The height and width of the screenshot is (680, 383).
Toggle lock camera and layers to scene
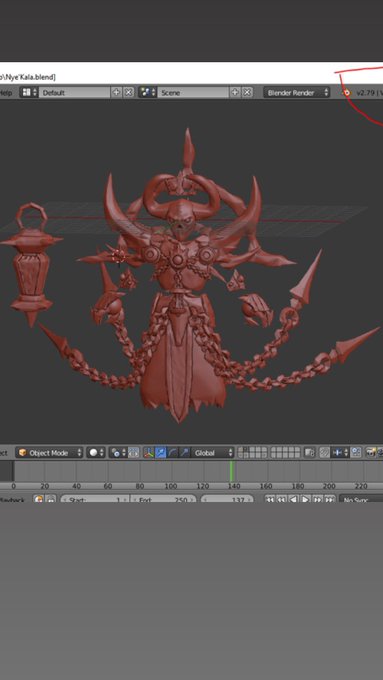point(309,453)
